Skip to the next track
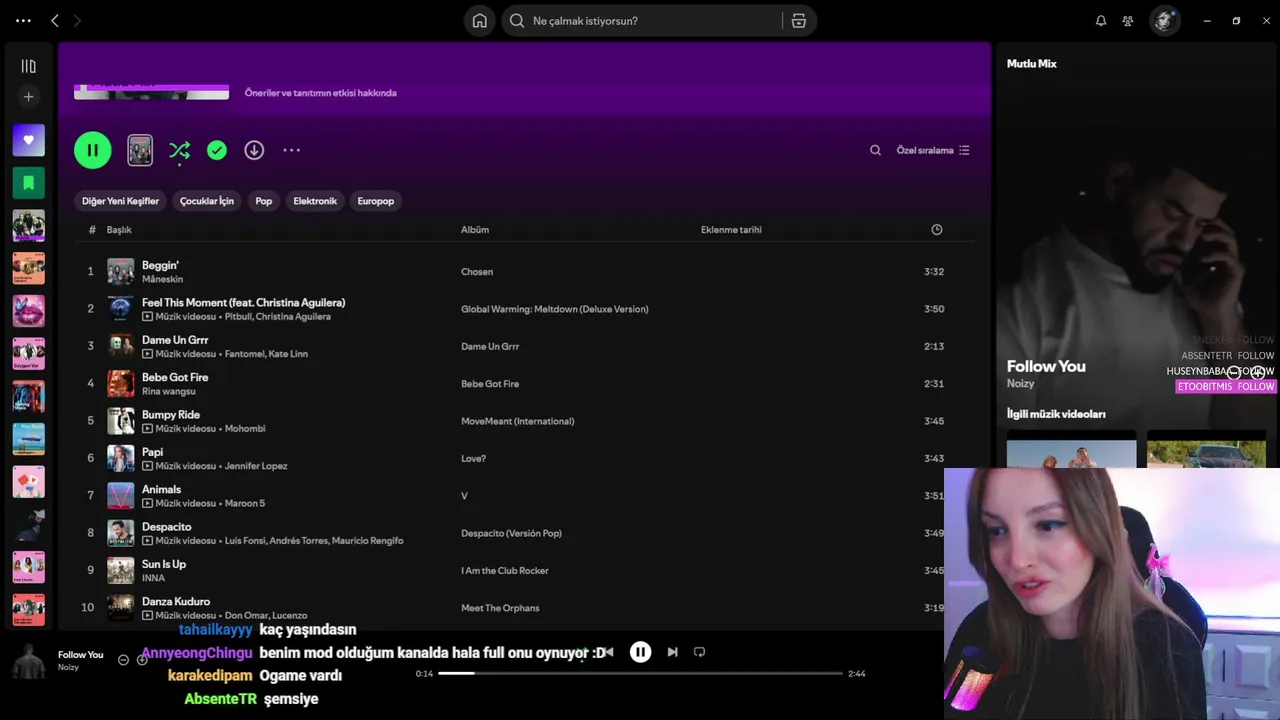The width and height of the screenshot is (1280, 720). point(672,652)
